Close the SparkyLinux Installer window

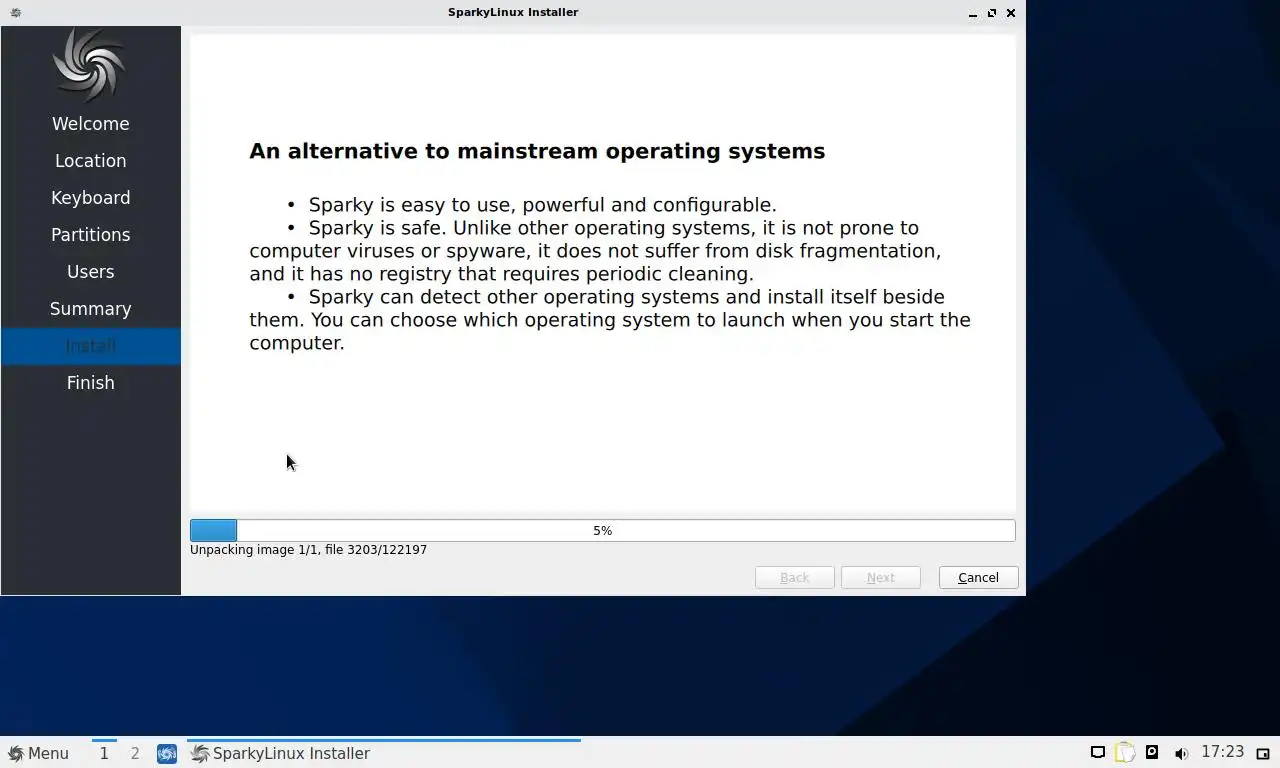[1010, 13]
